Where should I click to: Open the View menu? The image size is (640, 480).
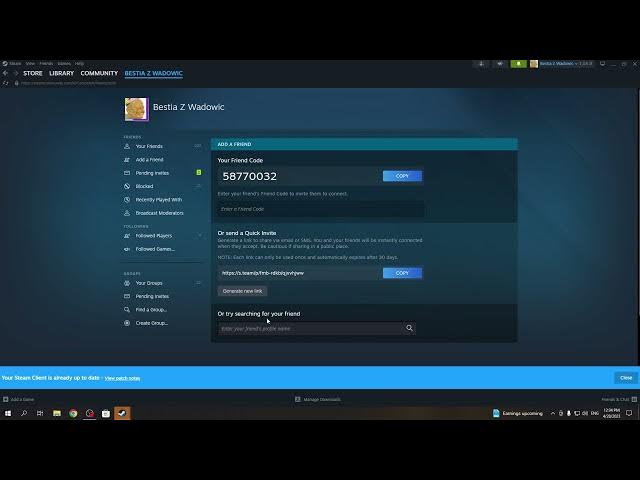click(30, 64)
